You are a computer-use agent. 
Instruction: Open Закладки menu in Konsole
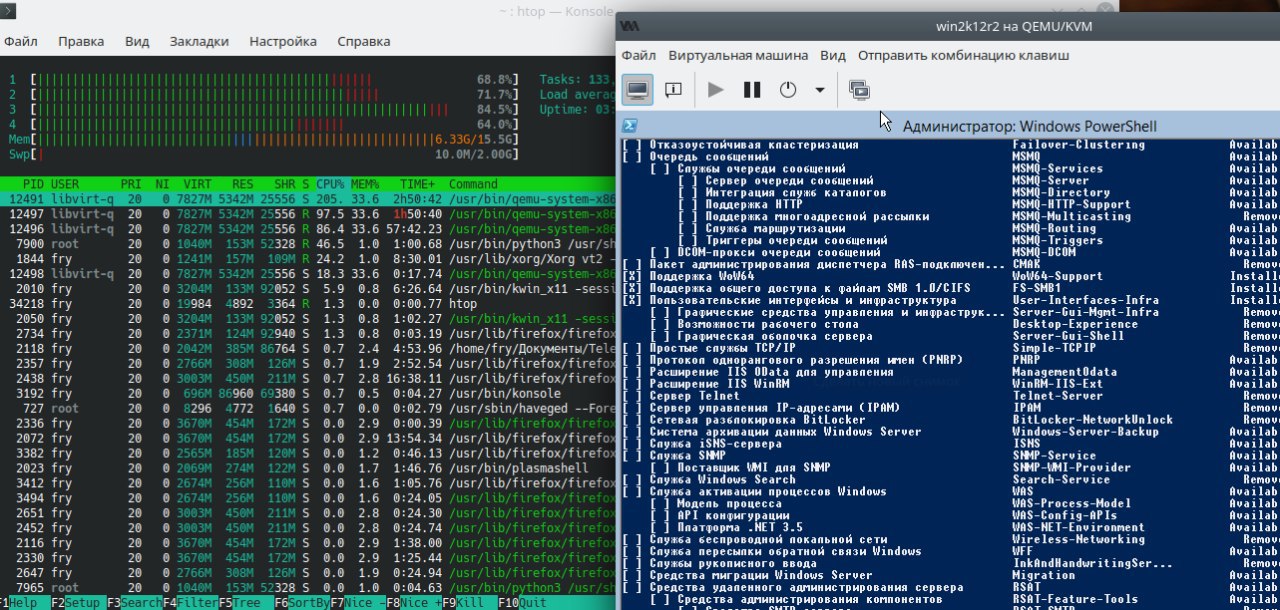pyautogui.click(x=199, y=41)
